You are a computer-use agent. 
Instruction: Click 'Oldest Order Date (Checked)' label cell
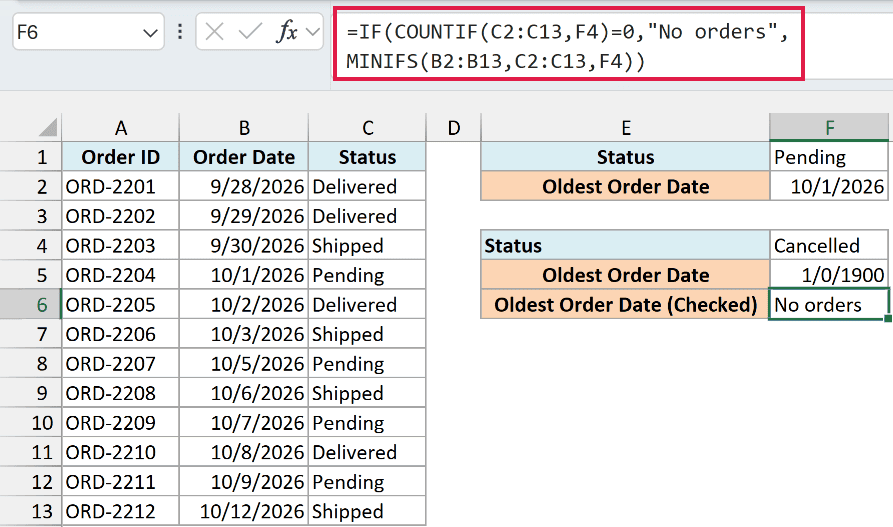[x=625, y=304]
